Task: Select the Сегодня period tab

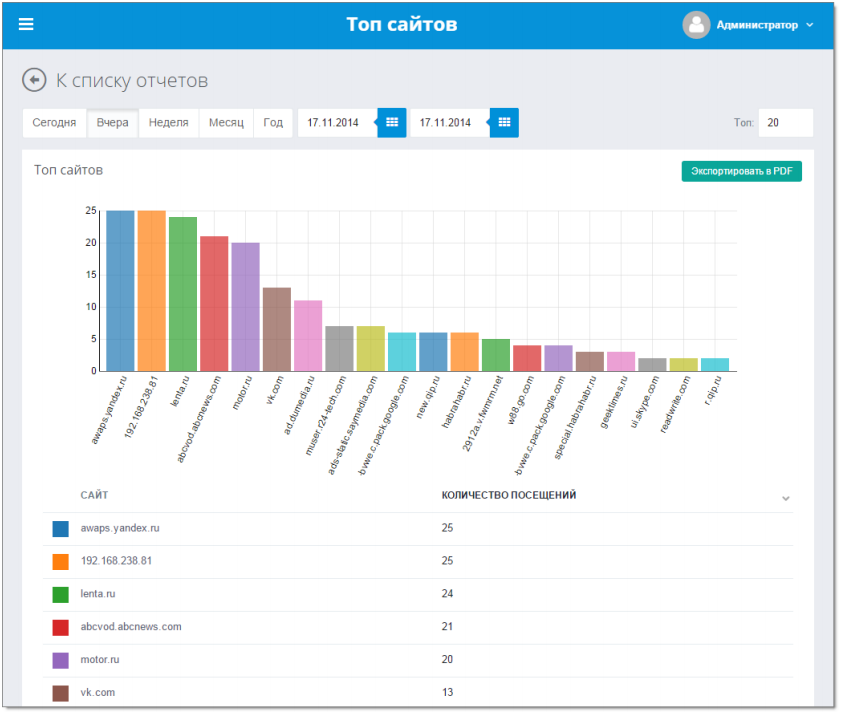Action: coord(54,122)
